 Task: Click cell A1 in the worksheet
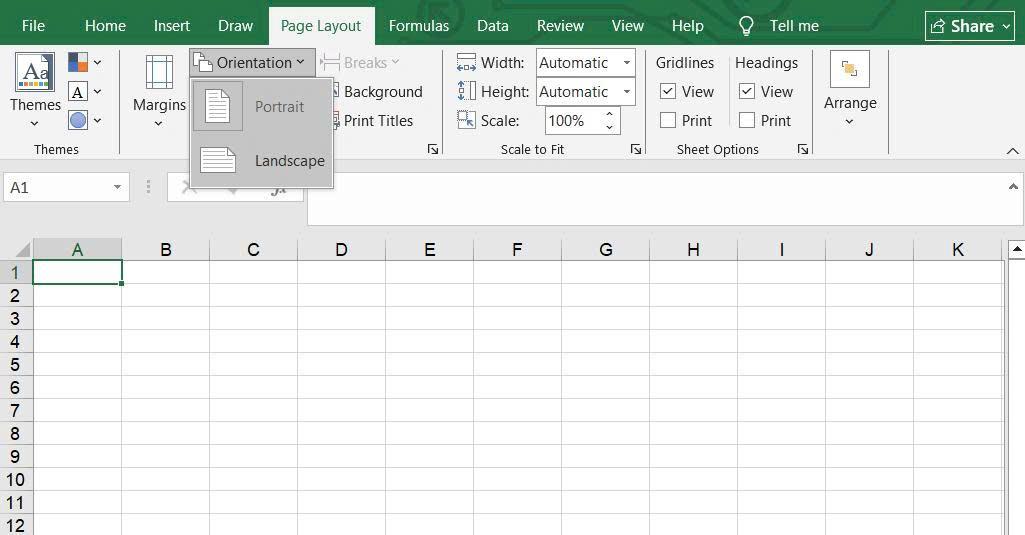(x=77, y=272)
